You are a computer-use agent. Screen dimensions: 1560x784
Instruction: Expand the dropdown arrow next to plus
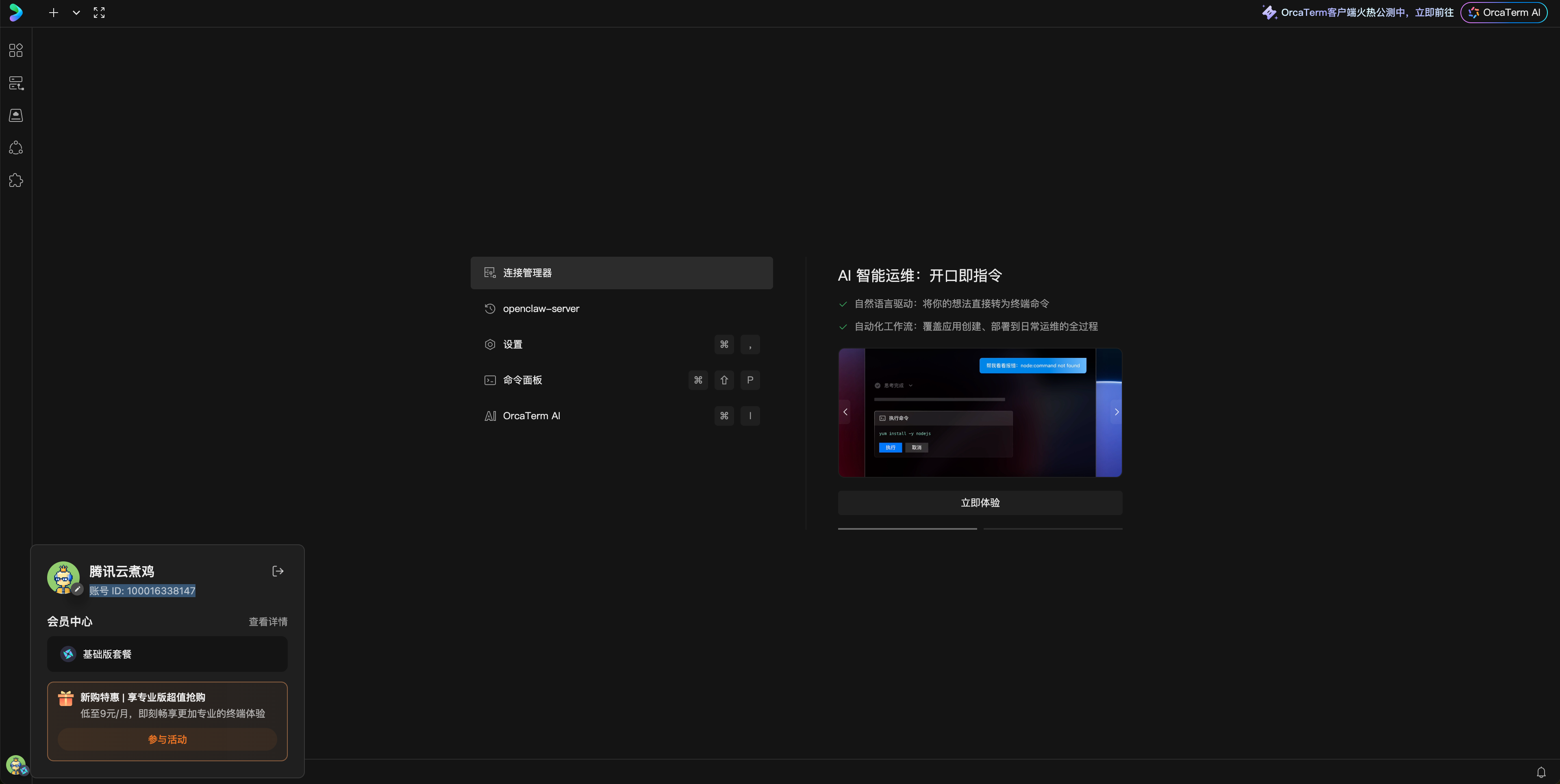[76, 13]
